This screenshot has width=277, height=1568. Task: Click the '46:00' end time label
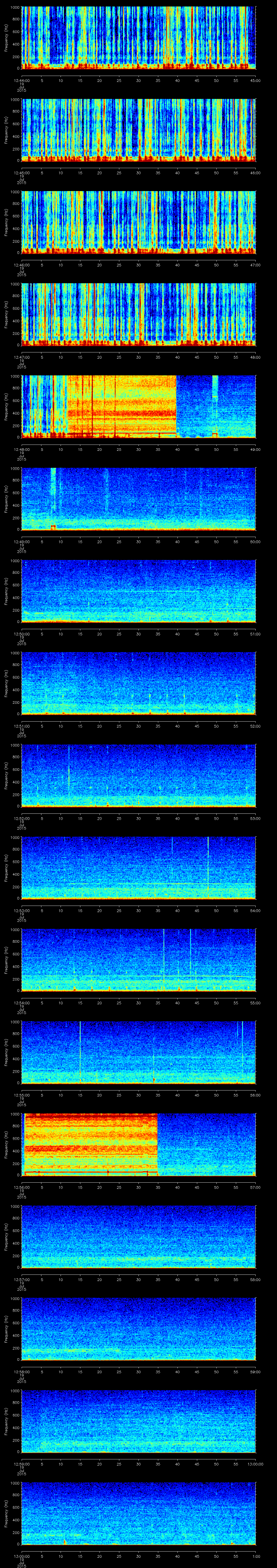pyautogui.click(x=256, y=173)
